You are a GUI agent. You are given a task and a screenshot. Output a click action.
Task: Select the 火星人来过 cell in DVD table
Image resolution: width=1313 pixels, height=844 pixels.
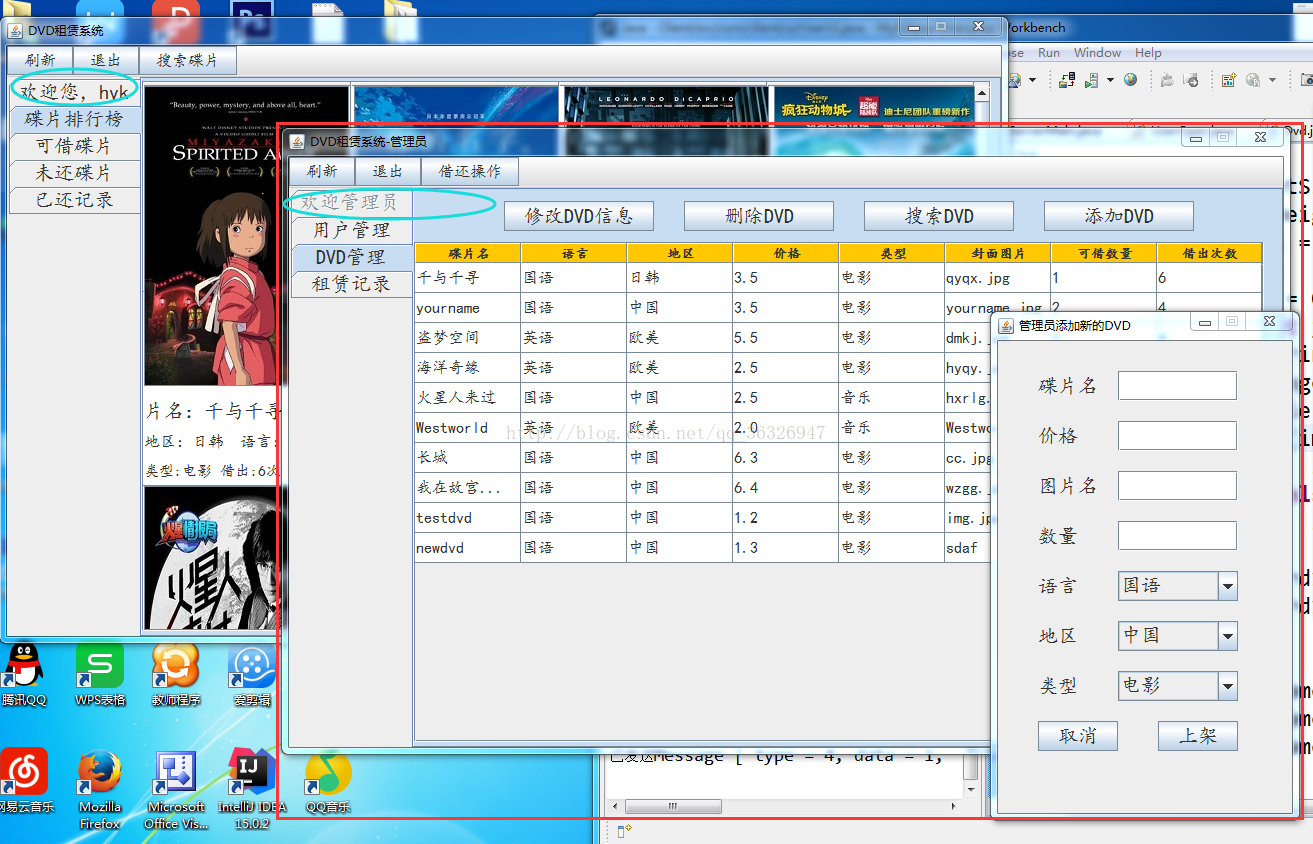468,398
